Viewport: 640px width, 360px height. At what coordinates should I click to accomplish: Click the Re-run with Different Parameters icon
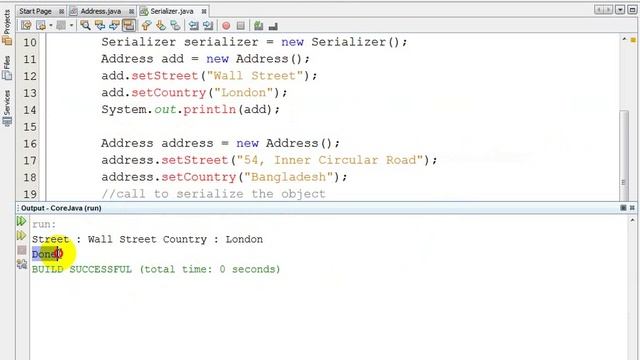(x=22, y=236)
